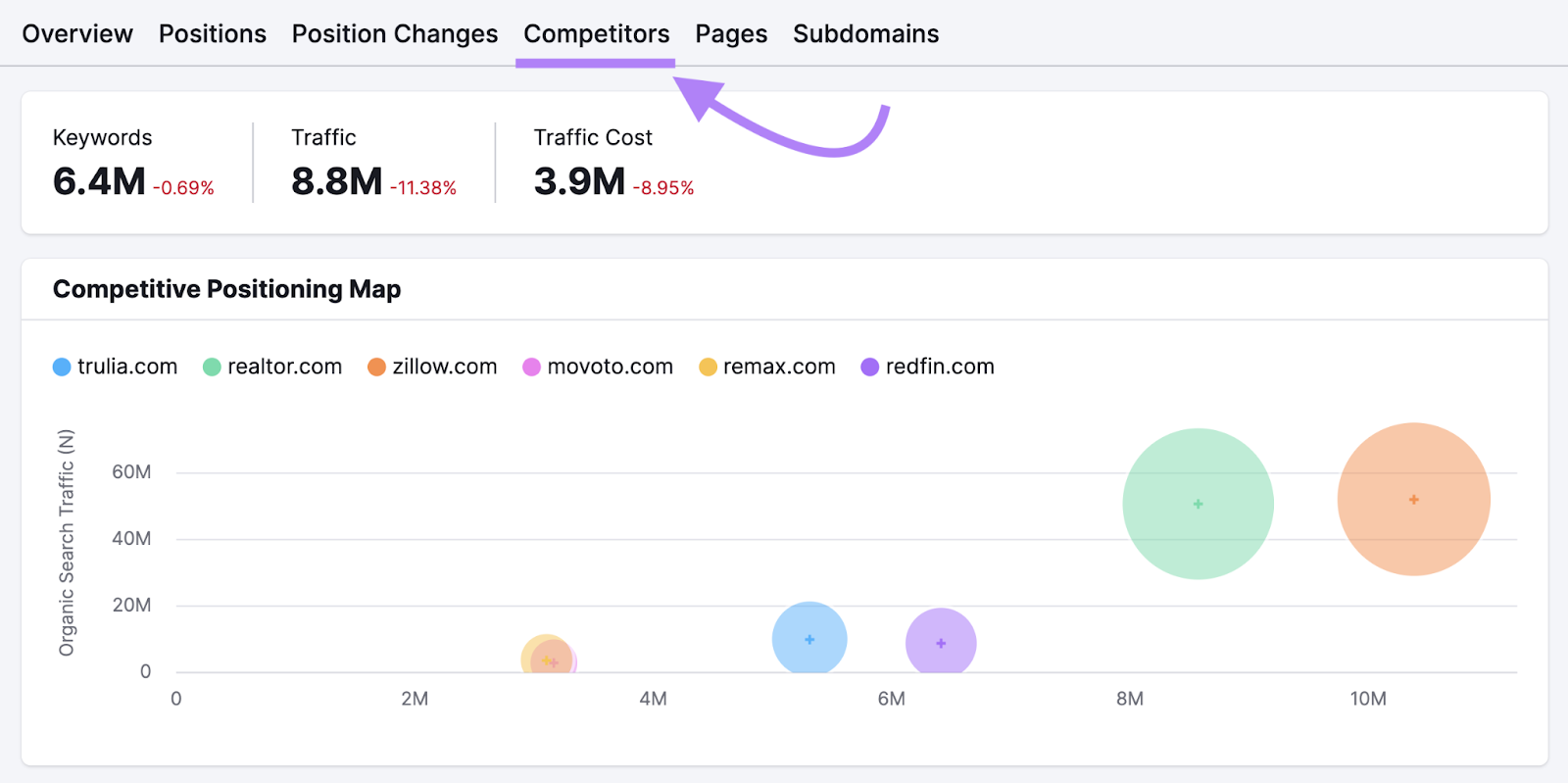The width and height of the screenshot is (1568, 783).
Task: Toggle realtor.com legend dot
Action: pyautogui.click(x=212, y=367)
